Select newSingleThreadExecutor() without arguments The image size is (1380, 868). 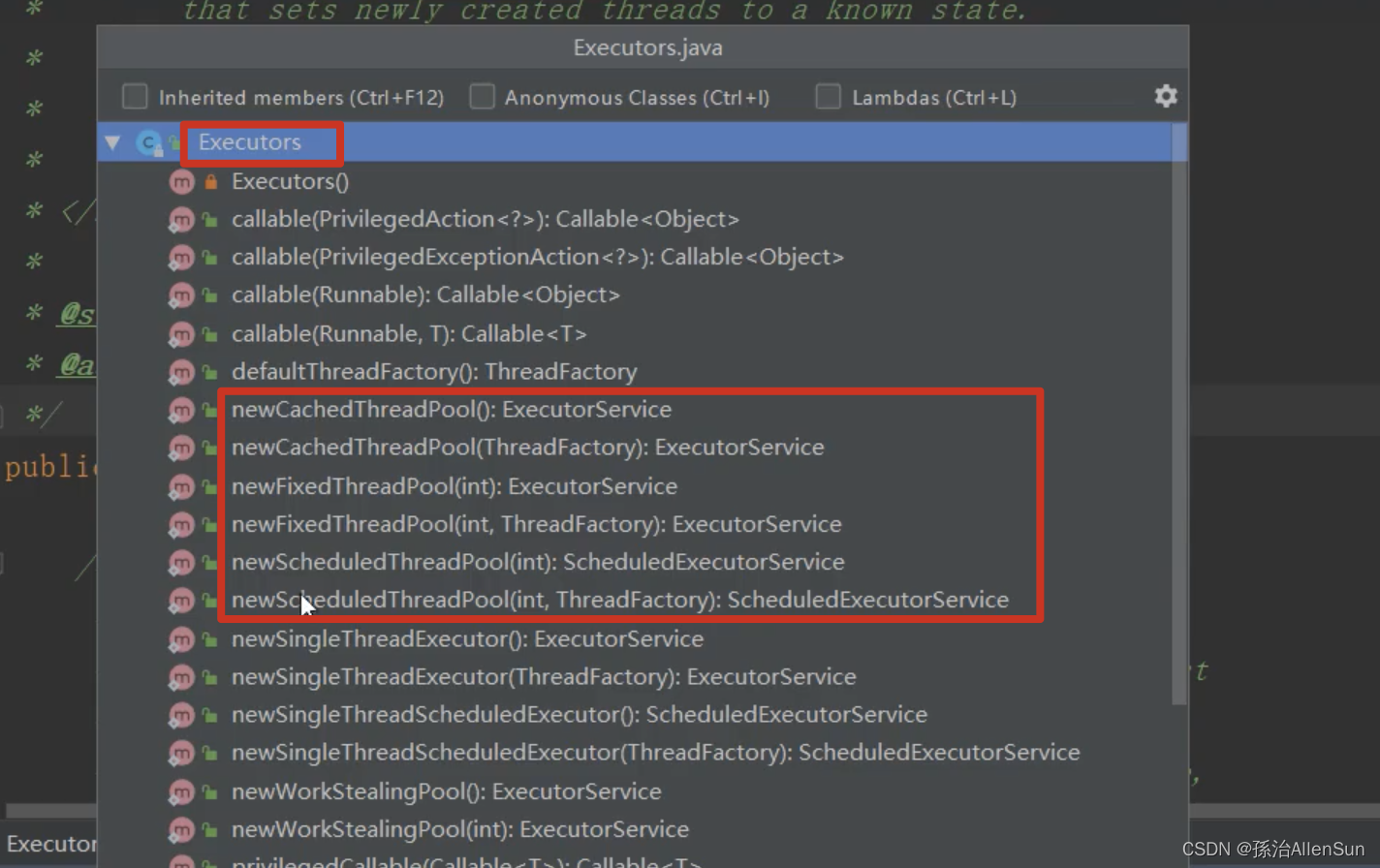click(x=467, y=638)
